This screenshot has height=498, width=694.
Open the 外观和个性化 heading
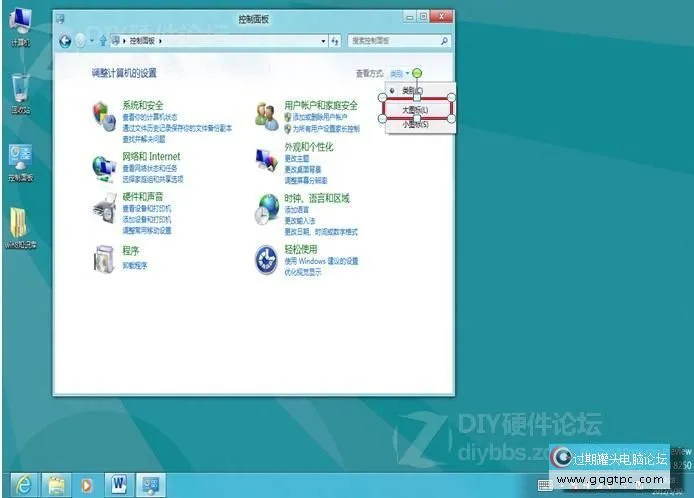[x=309, y=147]
